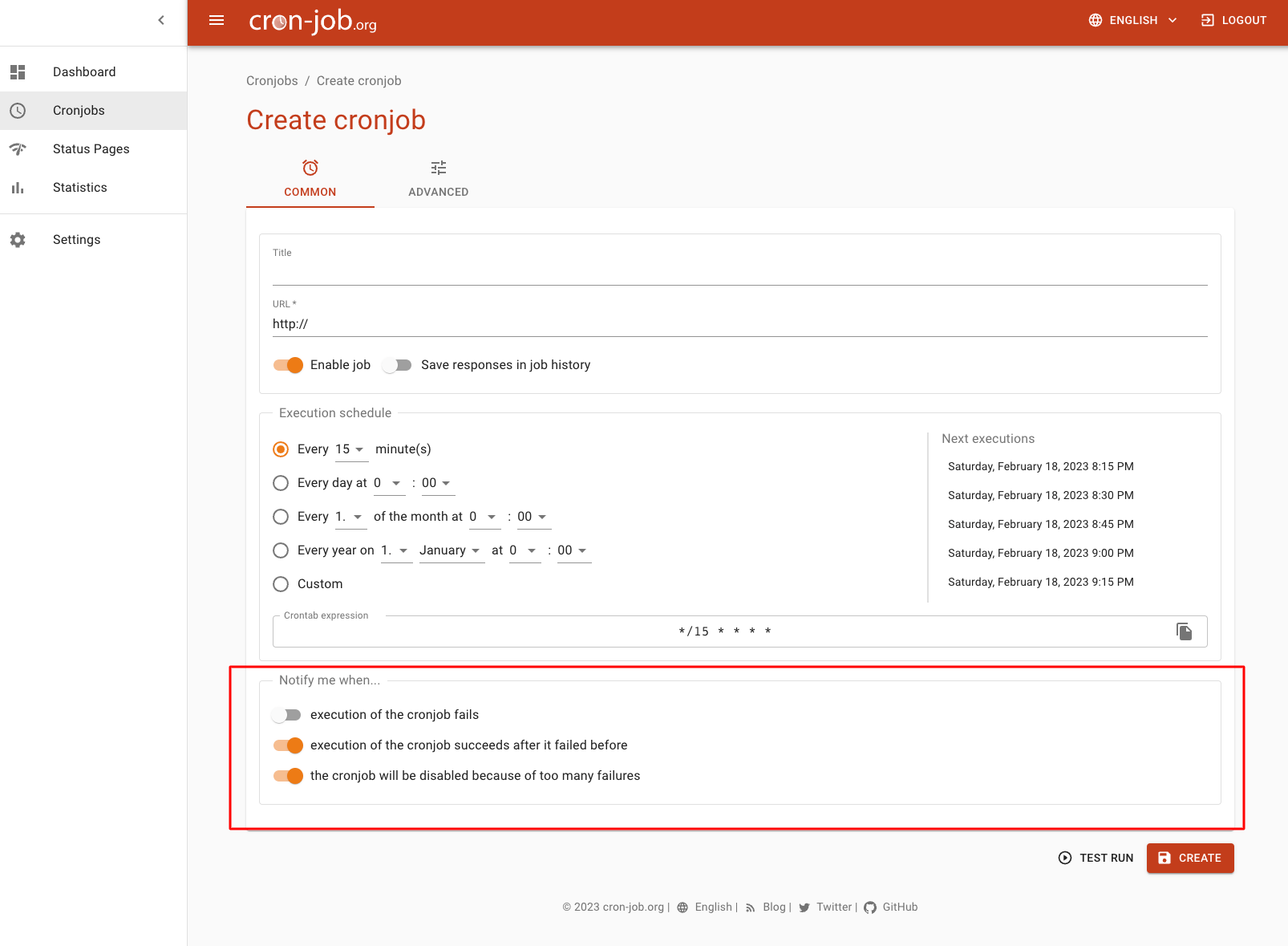Click the Cronjobs clock icon
1288x946 pixels.
click(x=18, y=111)
